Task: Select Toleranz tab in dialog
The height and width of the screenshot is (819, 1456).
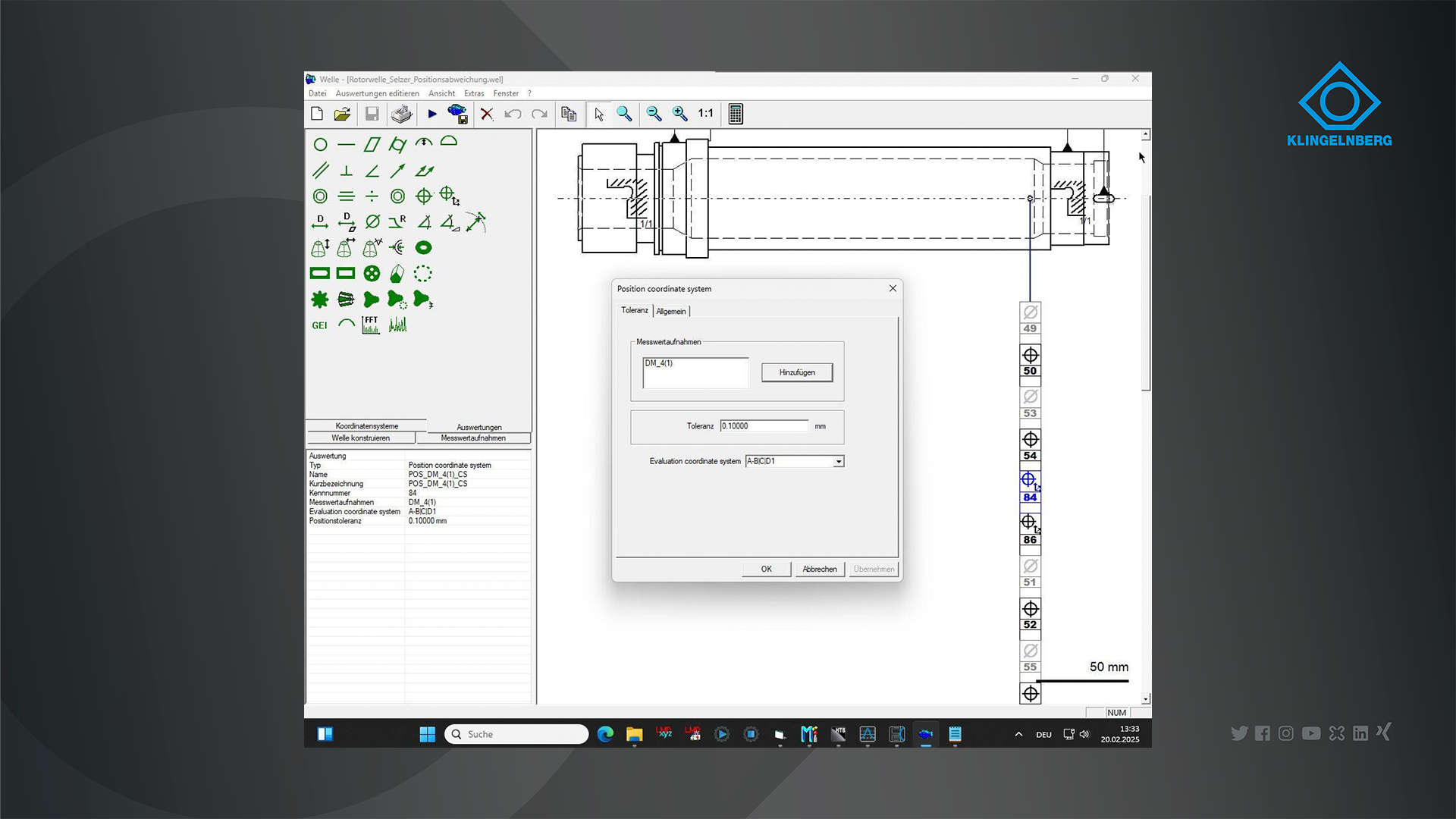Action: pyautogui.click(x=635, y=310)
